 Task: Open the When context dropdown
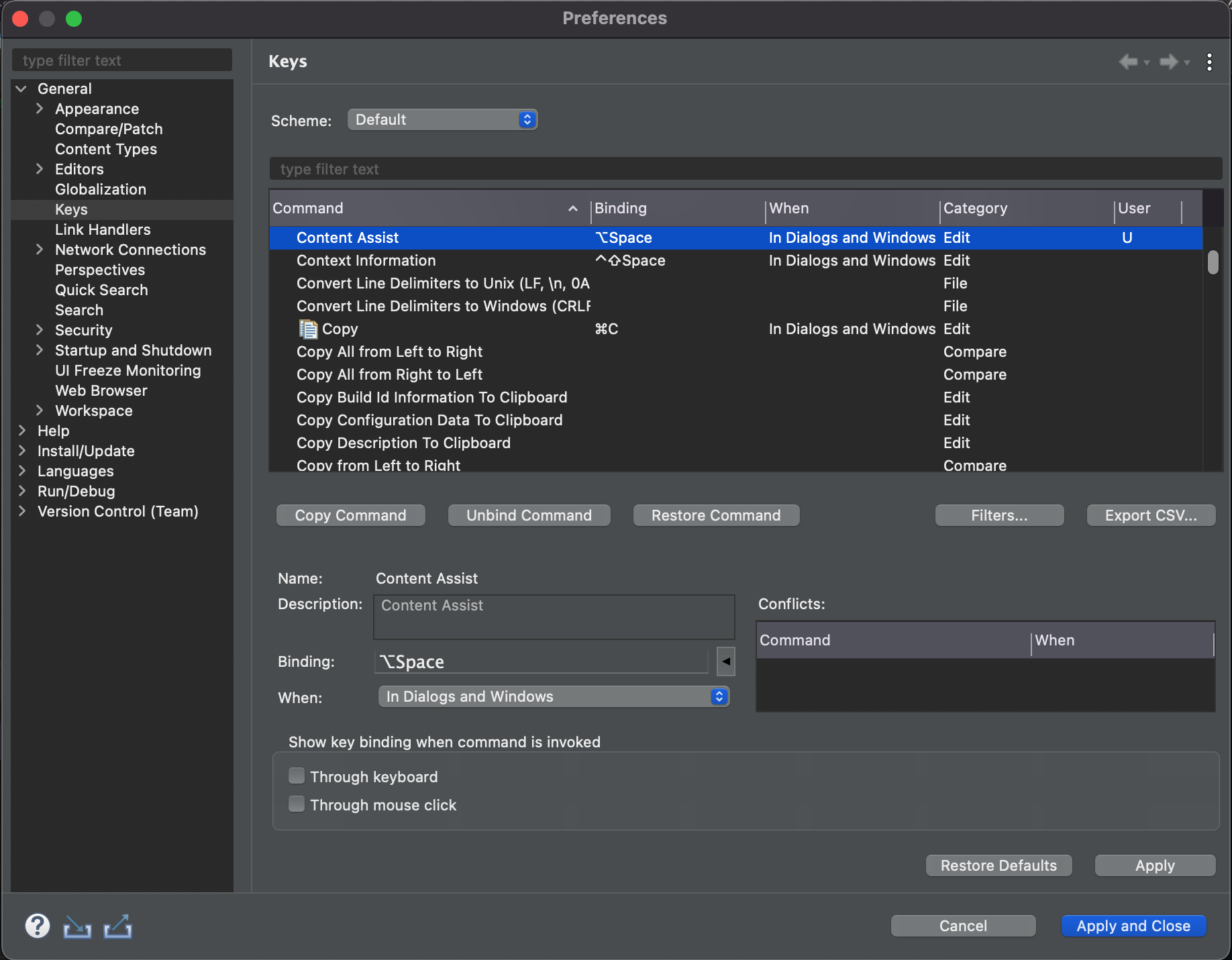tap(554, 696)
